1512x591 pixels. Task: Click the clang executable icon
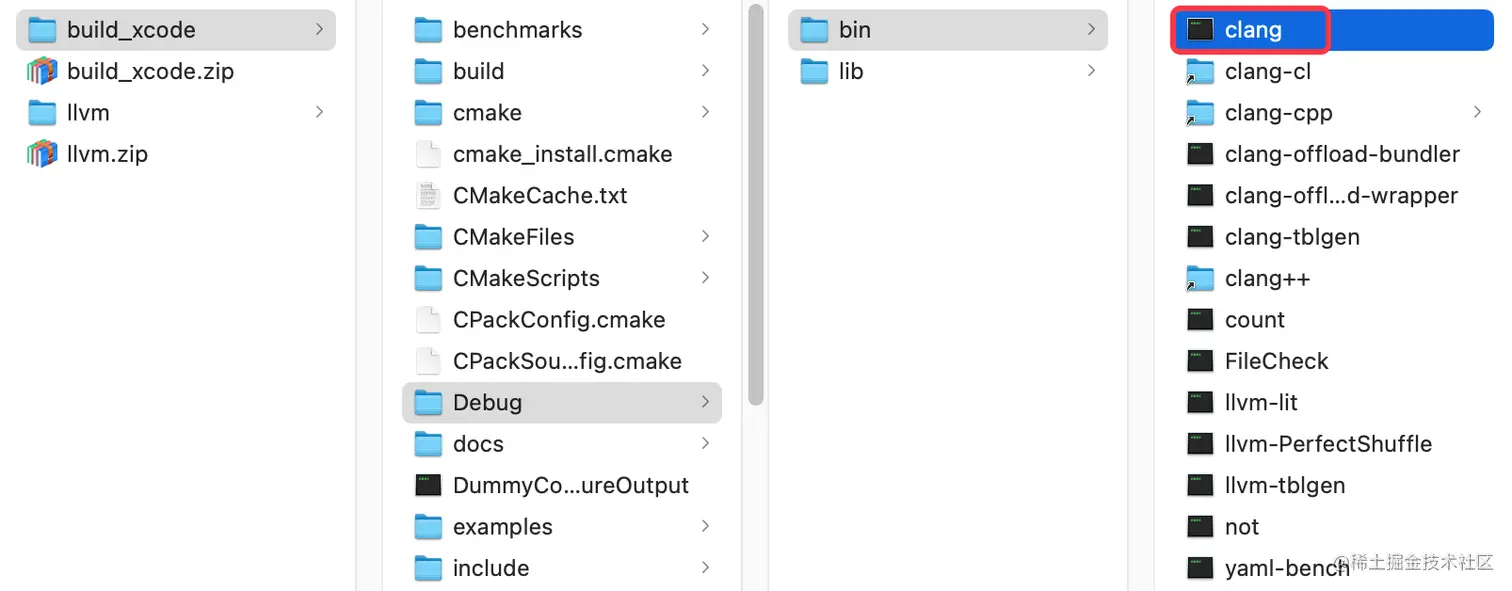[x=1200, y=30]
